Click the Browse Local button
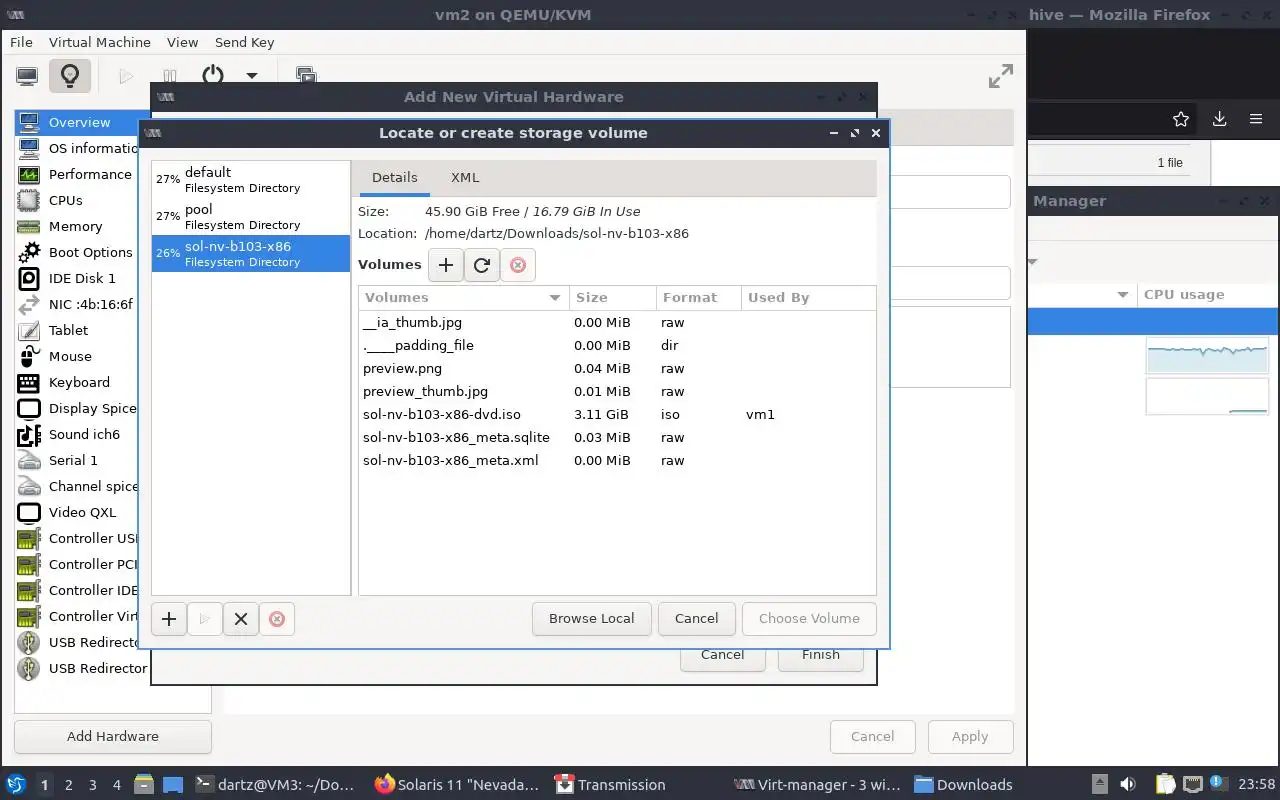The height and width of the screenshot is (800, 1280). pyautogui.click(x=591, y=618)
